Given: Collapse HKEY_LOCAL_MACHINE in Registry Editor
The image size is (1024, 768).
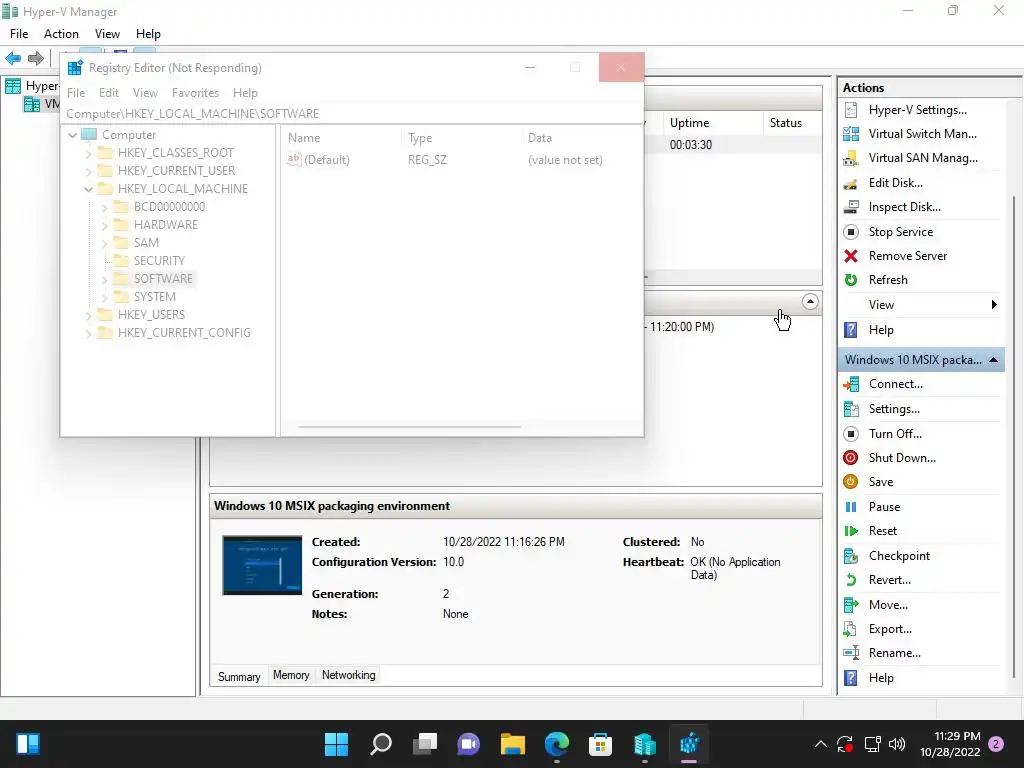Looking at the screenshot, I should [x=89, y=189].
